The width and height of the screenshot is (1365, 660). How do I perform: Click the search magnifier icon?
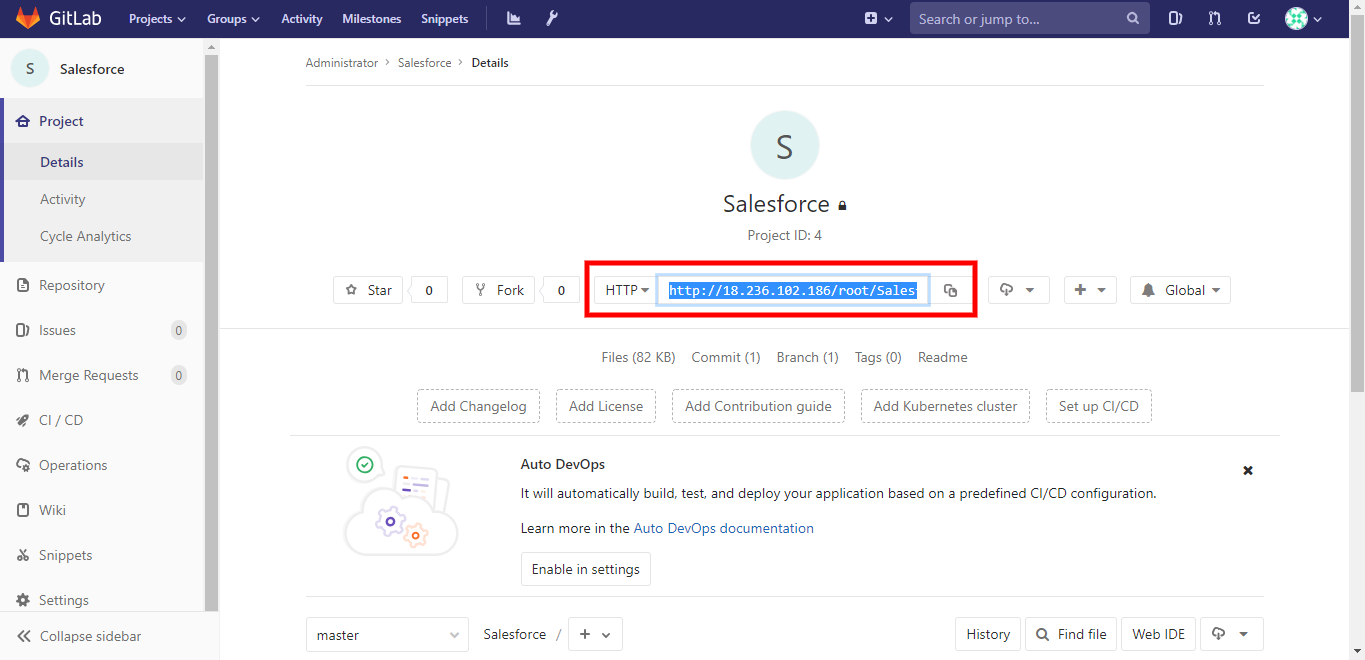pos(1133,18)
